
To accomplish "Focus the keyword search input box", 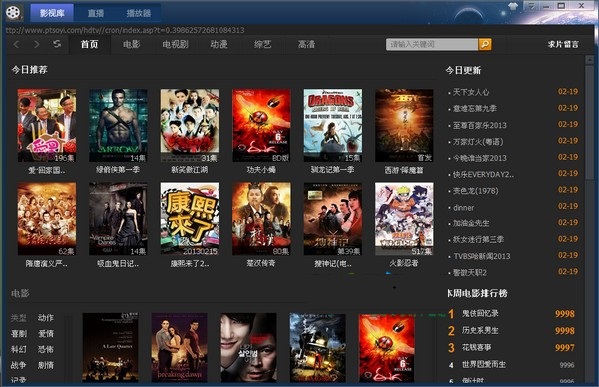I will [432, 44].
